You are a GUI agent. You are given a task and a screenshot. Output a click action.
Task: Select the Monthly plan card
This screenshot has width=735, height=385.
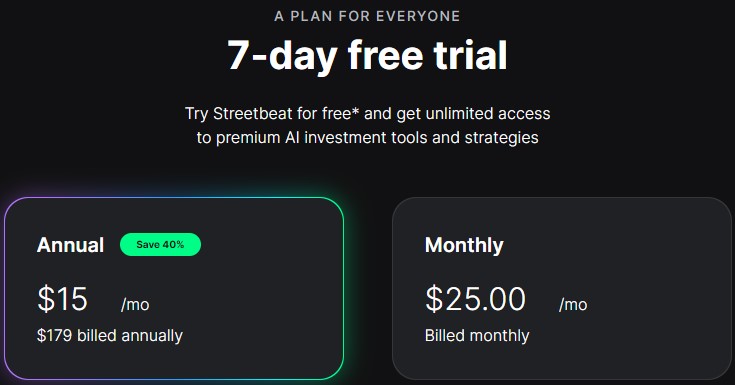(562, 288)
